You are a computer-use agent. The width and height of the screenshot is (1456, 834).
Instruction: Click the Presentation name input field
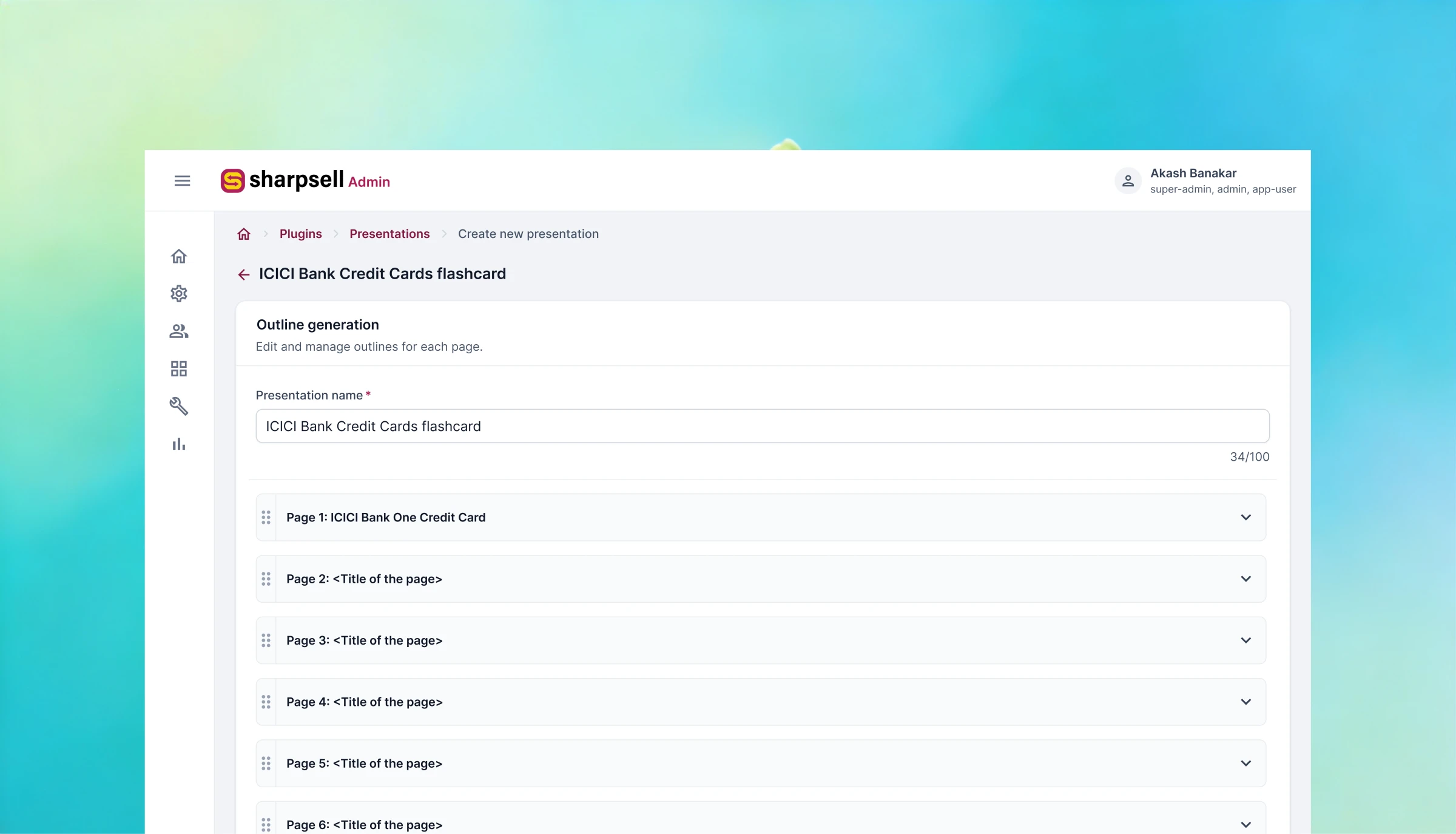[x=763, y=426]
